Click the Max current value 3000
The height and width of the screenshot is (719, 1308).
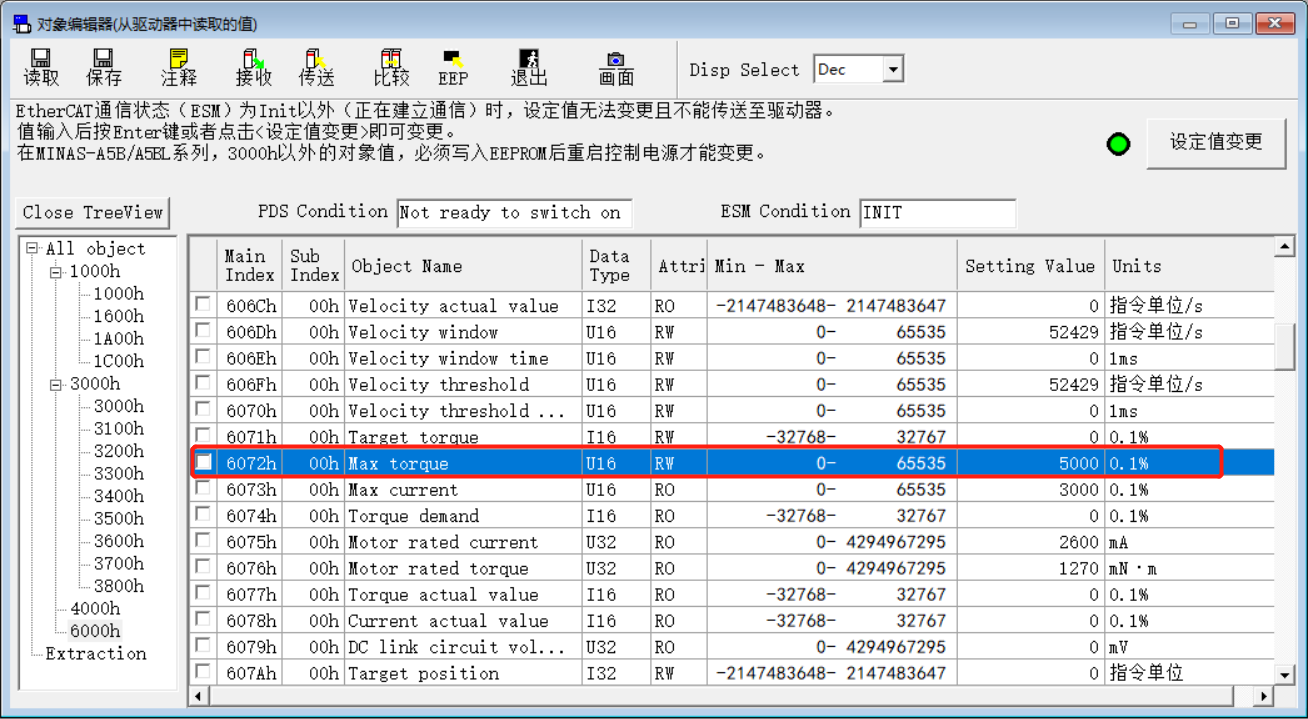[x=1079, y=490]
